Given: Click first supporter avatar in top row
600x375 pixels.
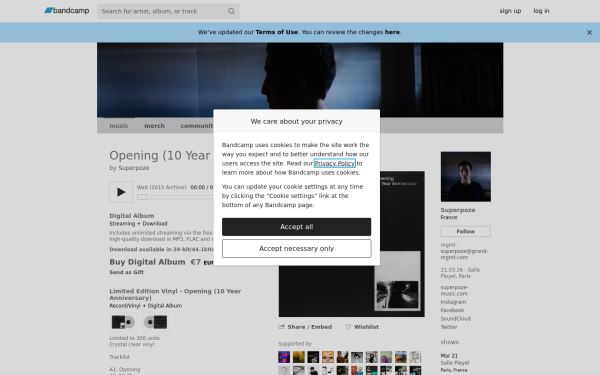Looking at the screenshot, I should point(284,357).
